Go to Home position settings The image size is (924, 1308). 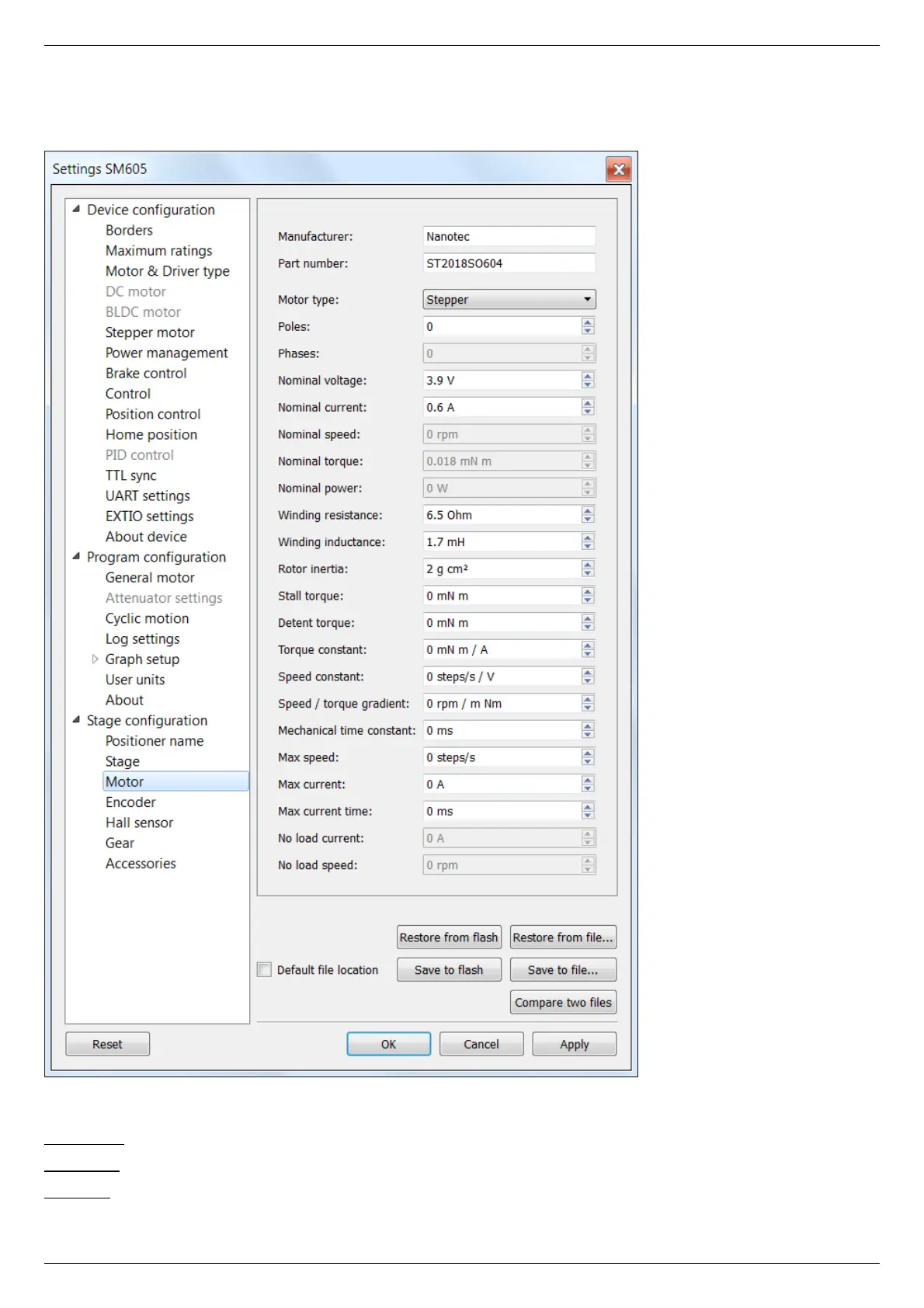(x=151, y=434)
